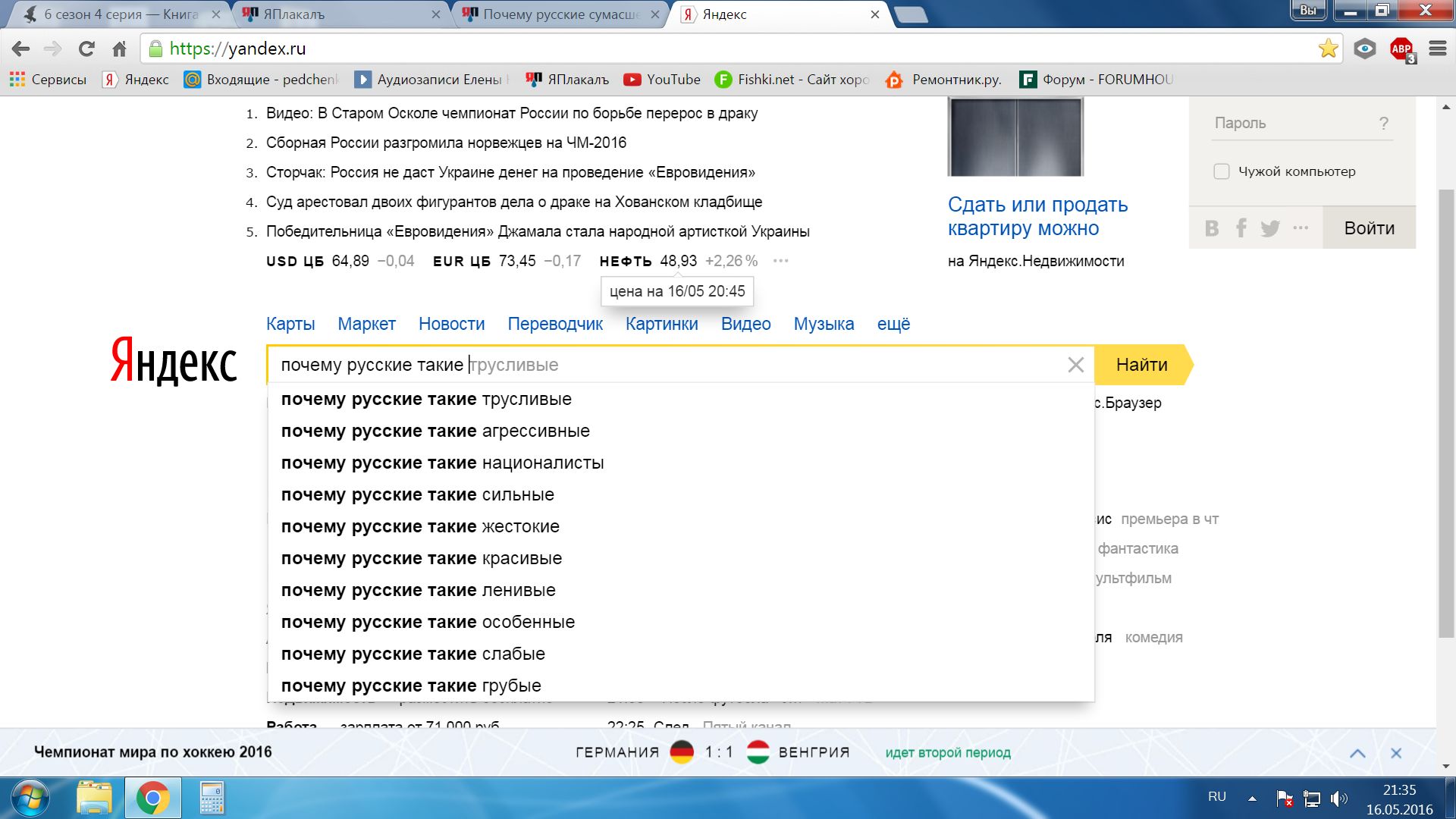The height and width of the screenshot is (819, 1456).
Task: Close the hockey championship banner
Action: [x=1396, y=753]
